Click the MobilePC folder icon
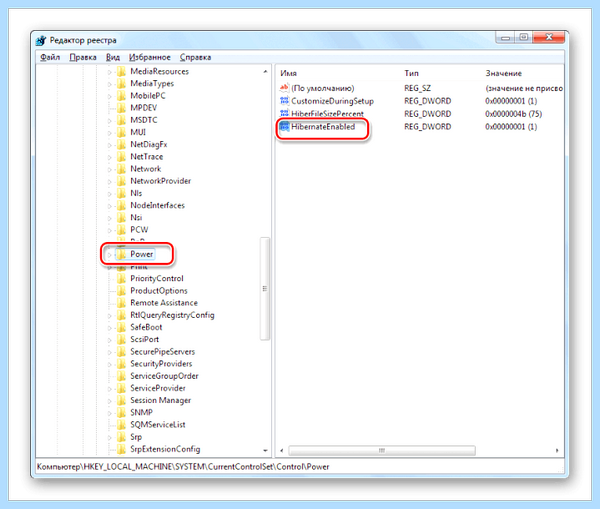Screen dimensions: 600x509 tap(121, 96)
